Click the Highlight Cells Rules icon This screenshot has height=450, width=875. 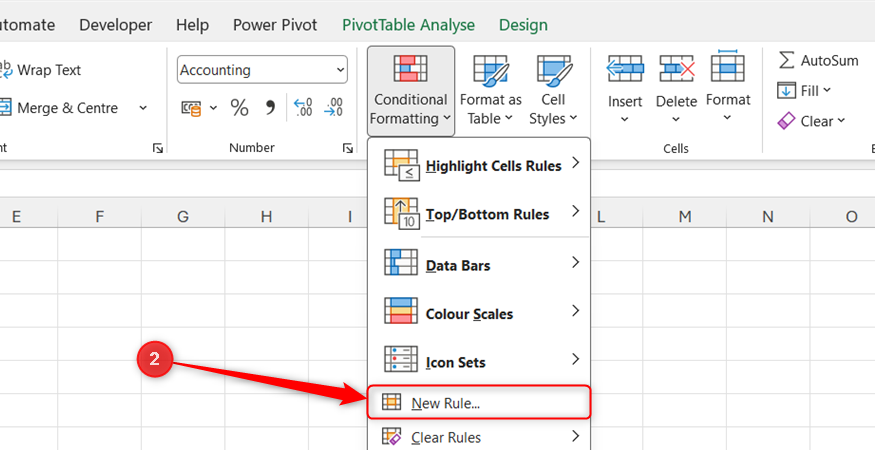point(401,165)
